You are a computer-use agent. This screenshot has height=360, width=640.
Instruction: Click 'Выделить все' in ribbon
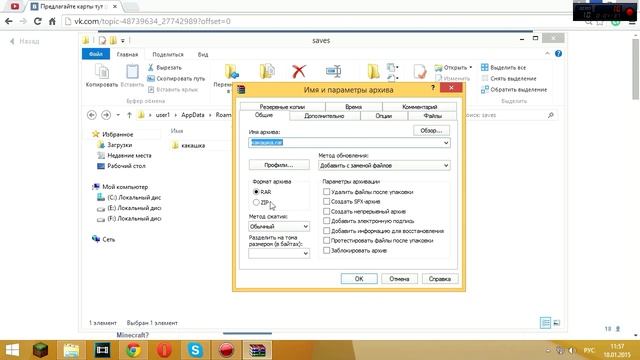[503, 67]
